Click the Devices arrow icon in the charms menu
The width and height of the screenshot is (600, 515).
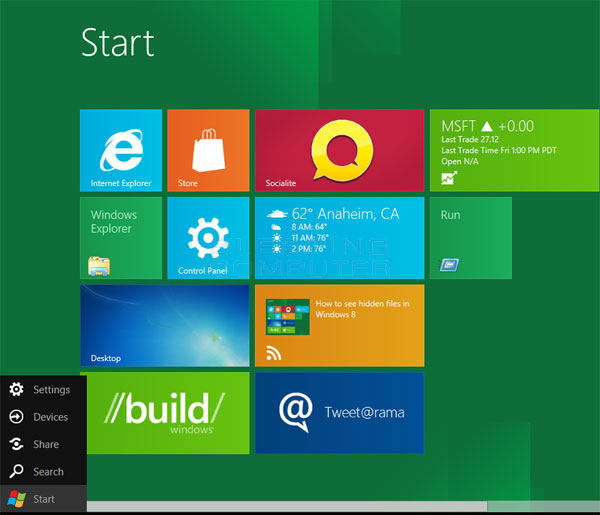click(16, 417)
